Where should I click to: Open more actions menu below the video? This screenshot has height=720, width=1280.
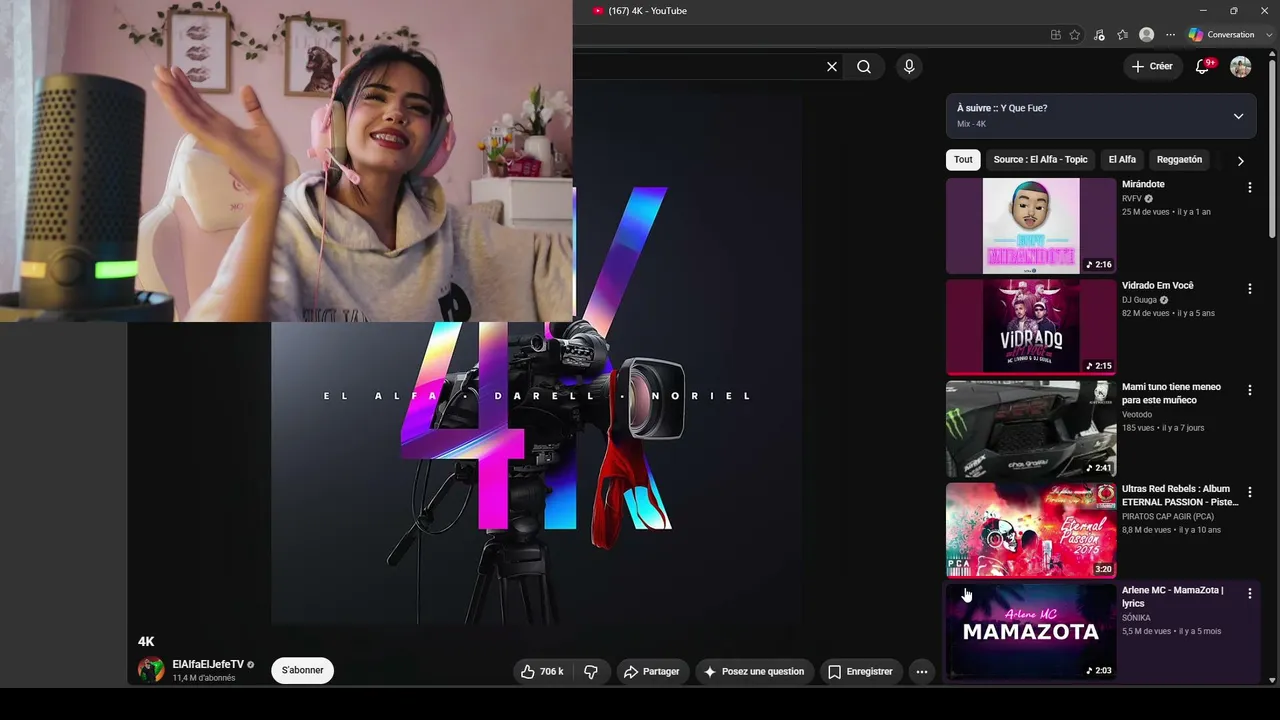pyautogui.click(x=922, y=672)
